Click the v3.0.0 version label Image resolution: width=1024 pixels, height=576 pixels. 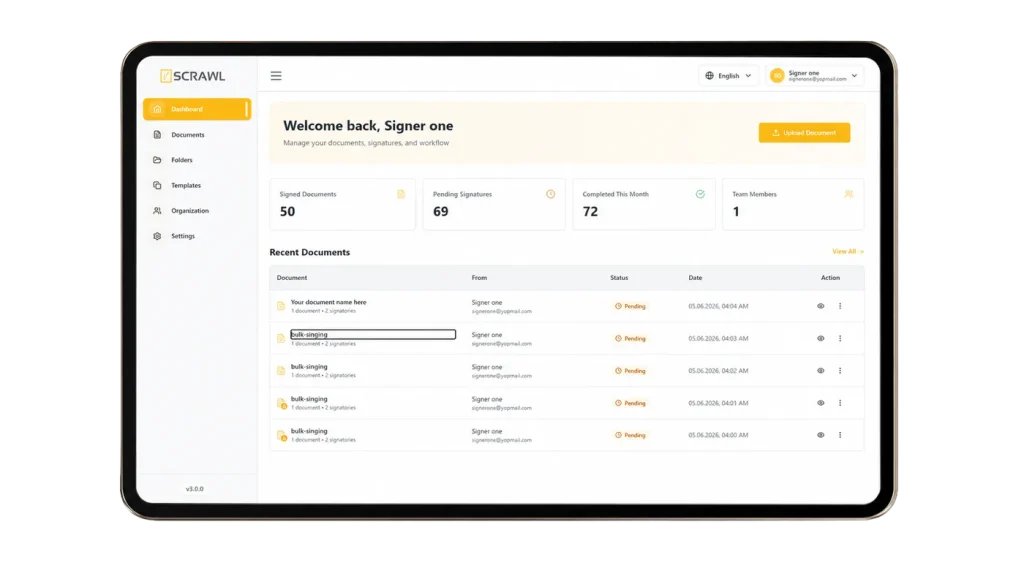[195, 488]
